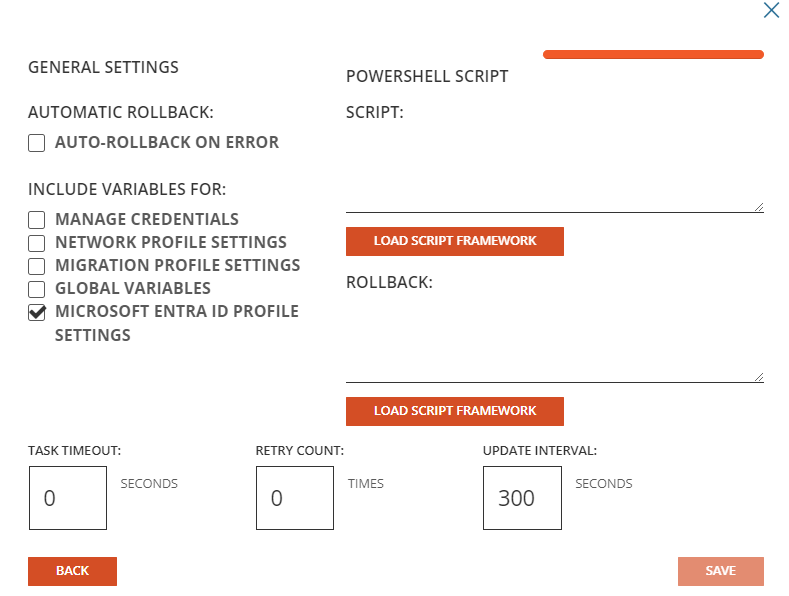Grab the Script textarea resize handle
This screenshot has width=789, height=596.
(x=759, y=207)
